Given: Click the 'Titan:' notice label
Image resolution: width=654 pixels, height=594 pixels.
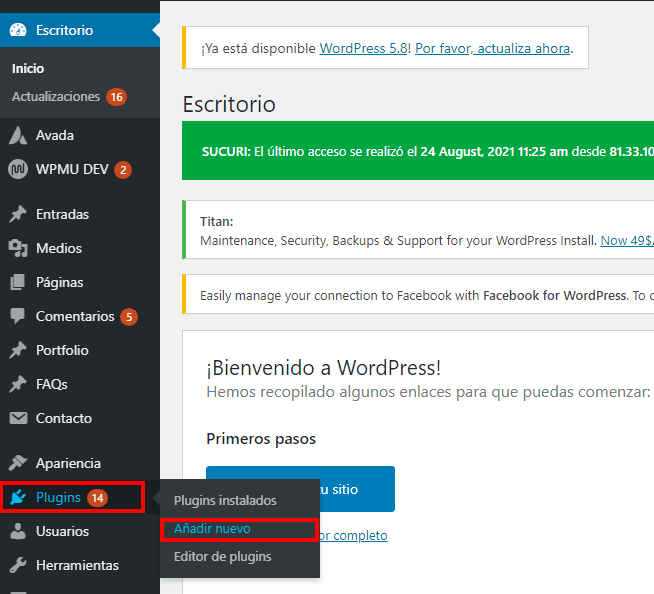Looking at the screenshot, I should 216,221.
